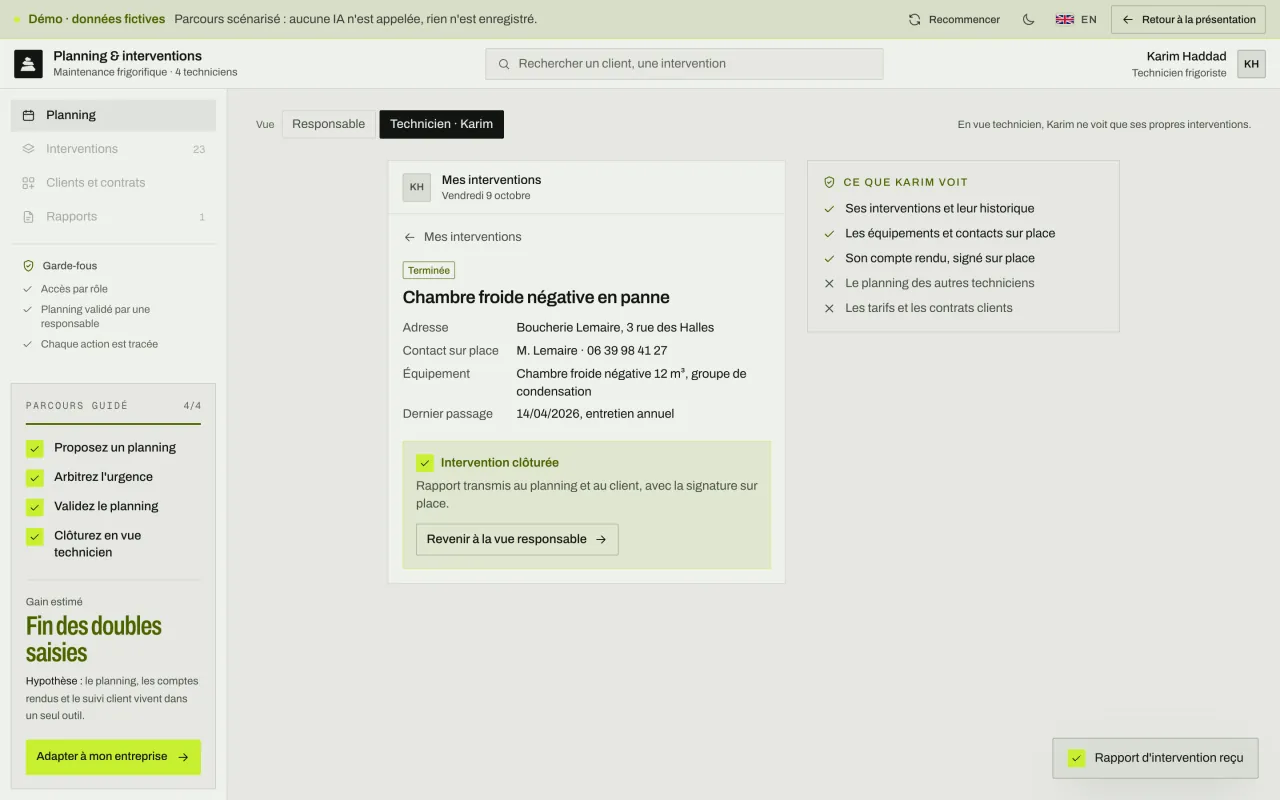1280x800 pixels.
Task: Click the X icon beside tarifs et contrats
Action: tap(829, 308)
